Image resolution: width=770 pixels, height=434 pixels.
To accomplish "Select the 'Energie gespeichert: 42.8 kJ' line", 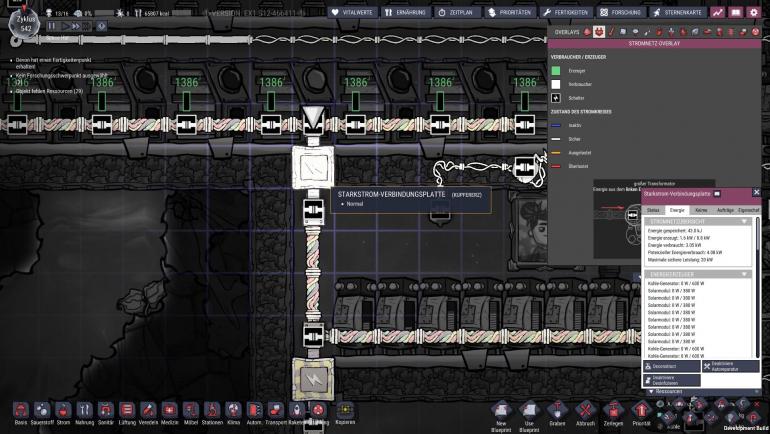I will (674, 230).
